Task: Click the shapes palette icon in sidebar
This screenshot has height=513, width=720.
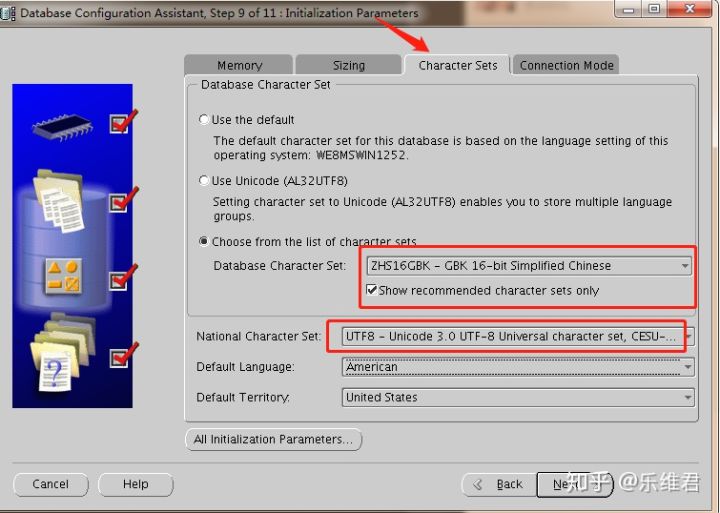Action: [x=63, y=275]
